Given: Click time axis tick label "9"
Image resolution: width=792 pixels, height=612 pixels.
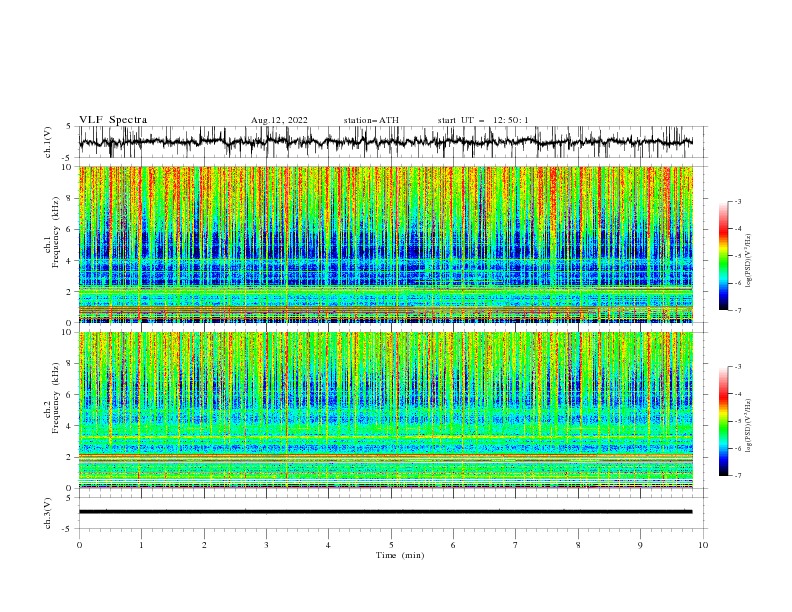Looking at the screenshot, I should pyautogui.click(x=640, y=545).
